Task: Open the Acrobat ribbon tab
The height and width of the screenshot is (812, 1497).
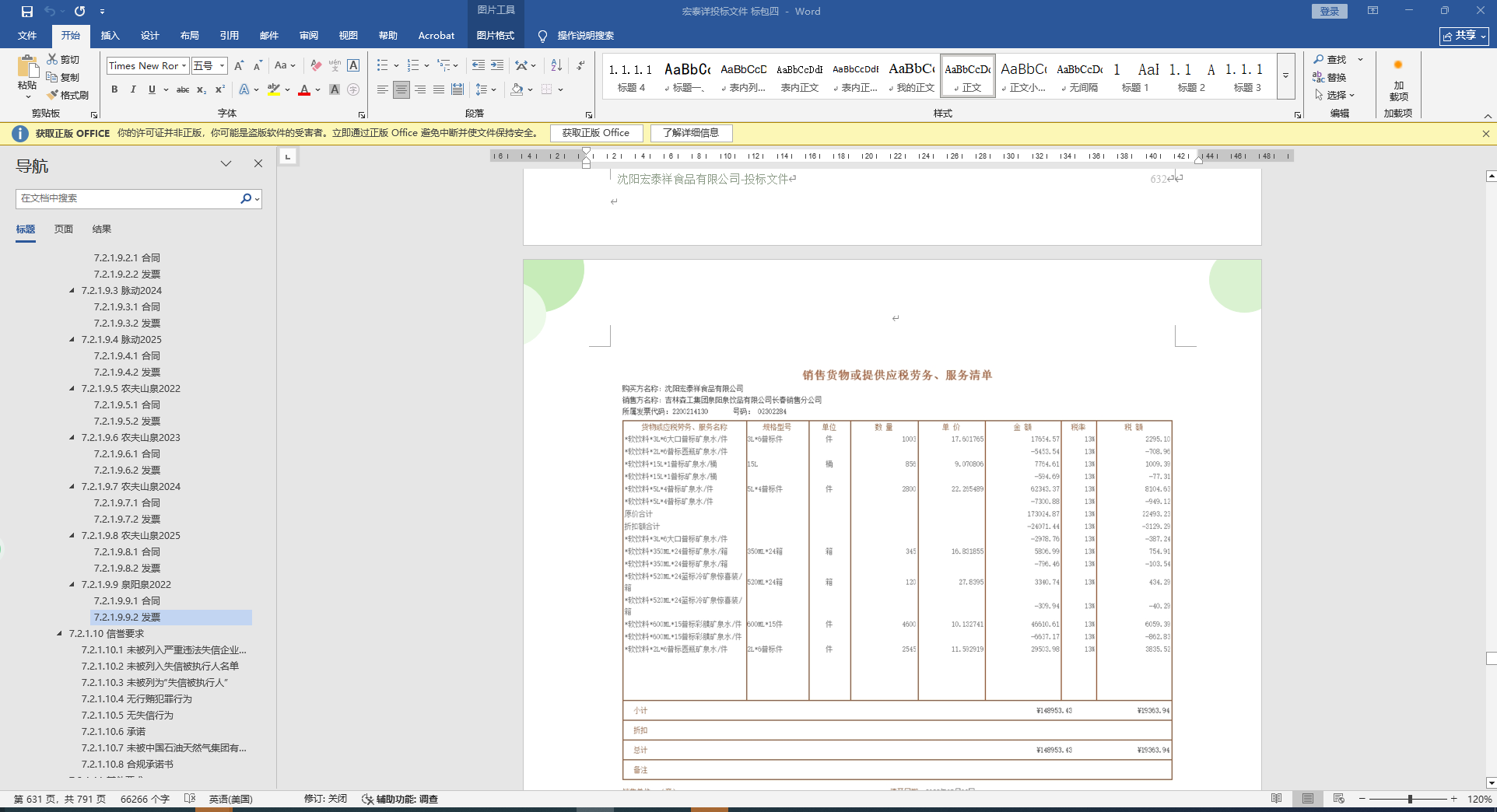Action: (436, 36)
